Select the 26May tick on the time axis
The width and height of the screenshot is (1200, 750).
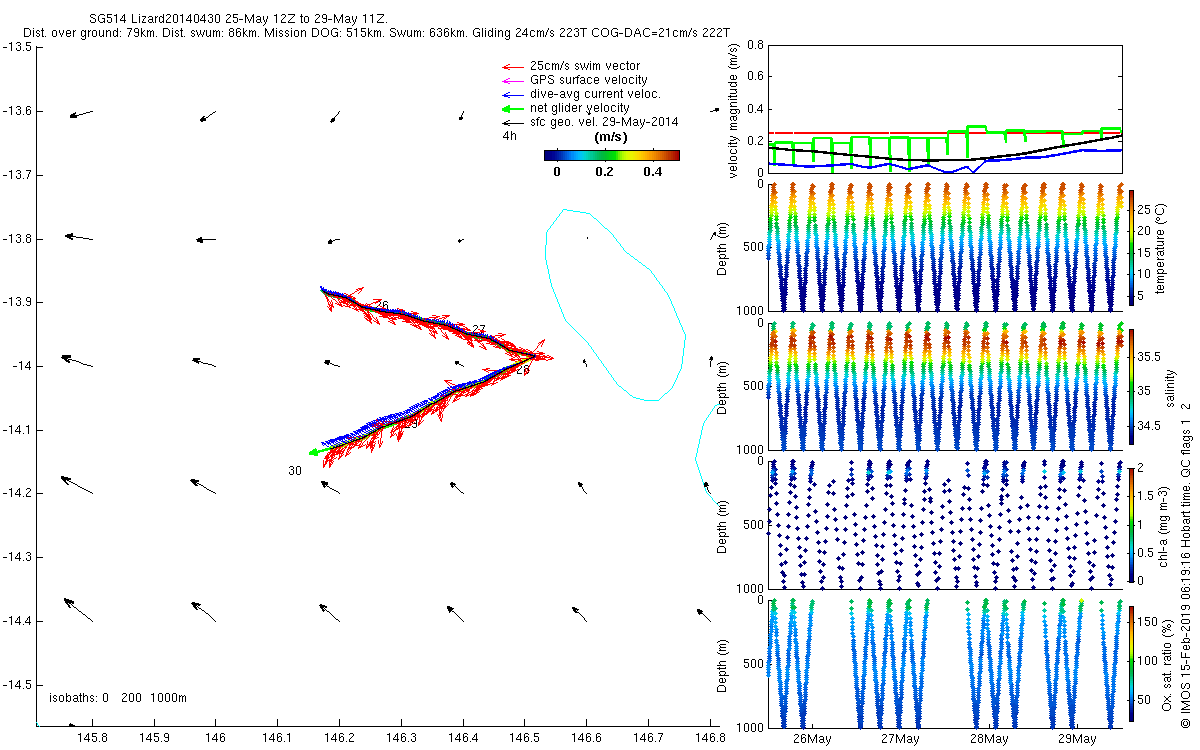[x=811, y=738]
